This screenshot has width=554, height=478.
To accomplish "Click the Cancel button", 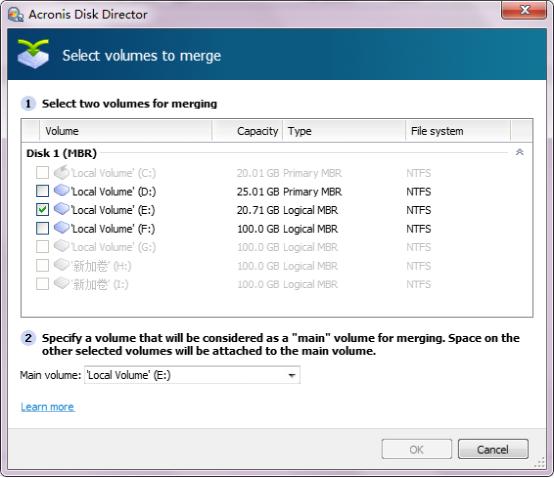I will click(x=493, y=449).
